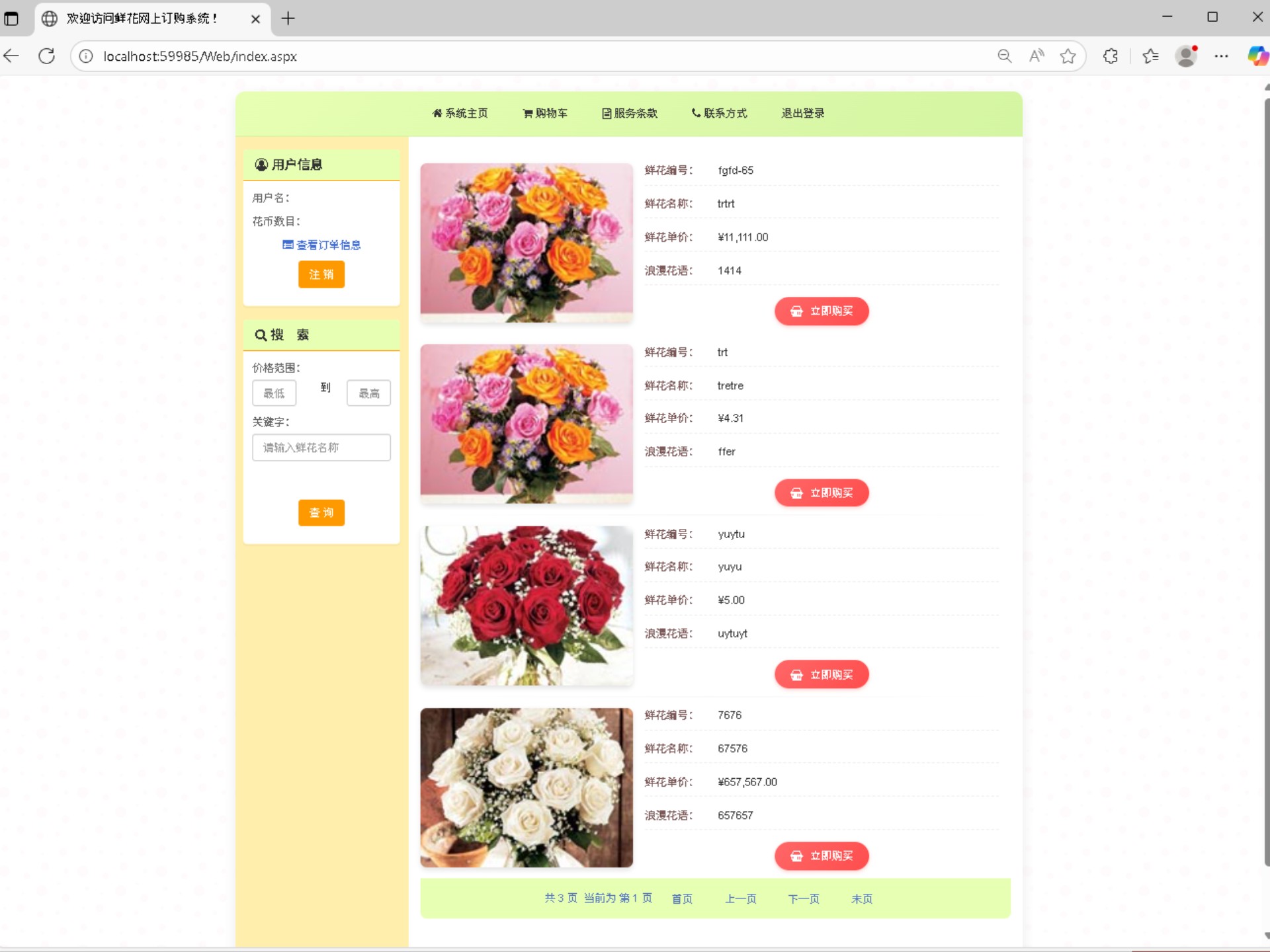Switch to the 退出登录 menu item
This screenshot has height=952, width=1270.
802,113
